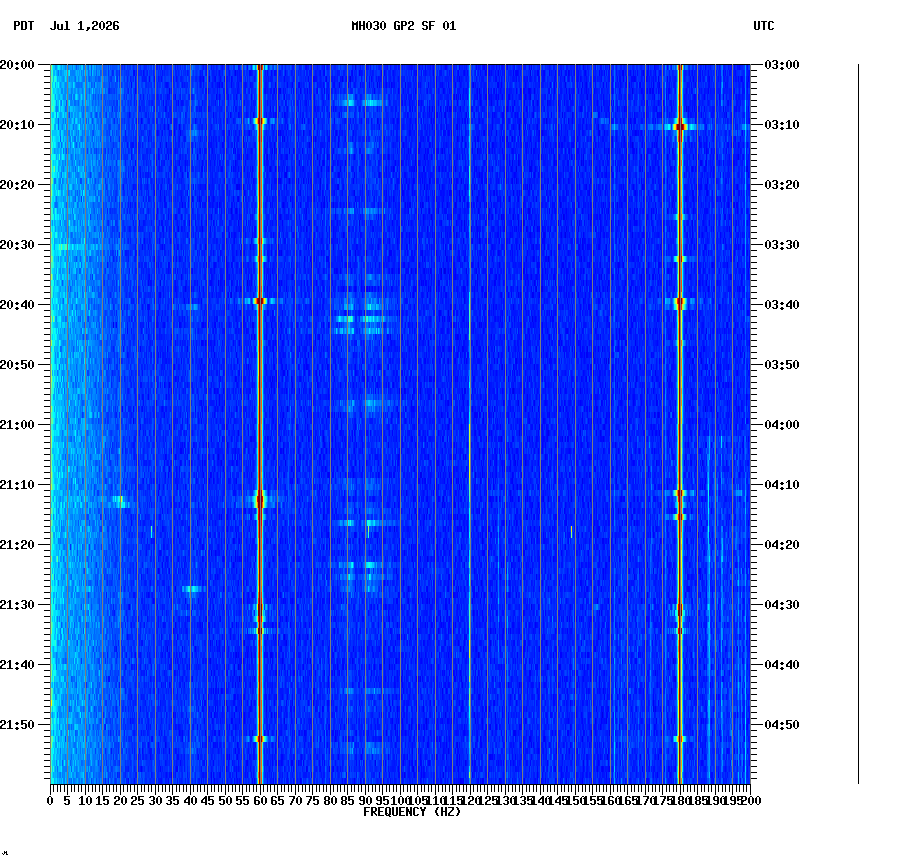Click the '20:50' PDT time label
The height and width of the screenshot is (864, 902).
[17, 365]
